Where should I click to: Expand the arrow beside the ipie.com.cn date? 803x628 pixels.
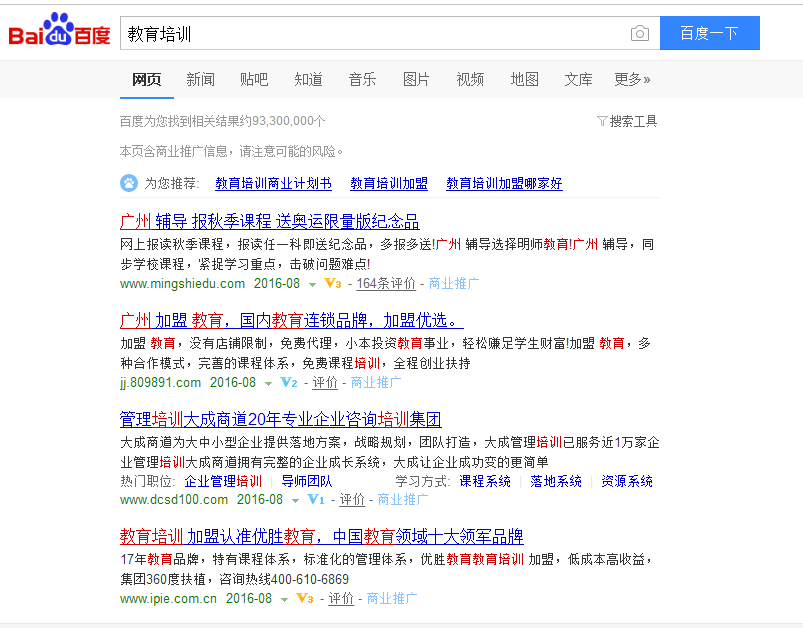[x=284, y=600]
